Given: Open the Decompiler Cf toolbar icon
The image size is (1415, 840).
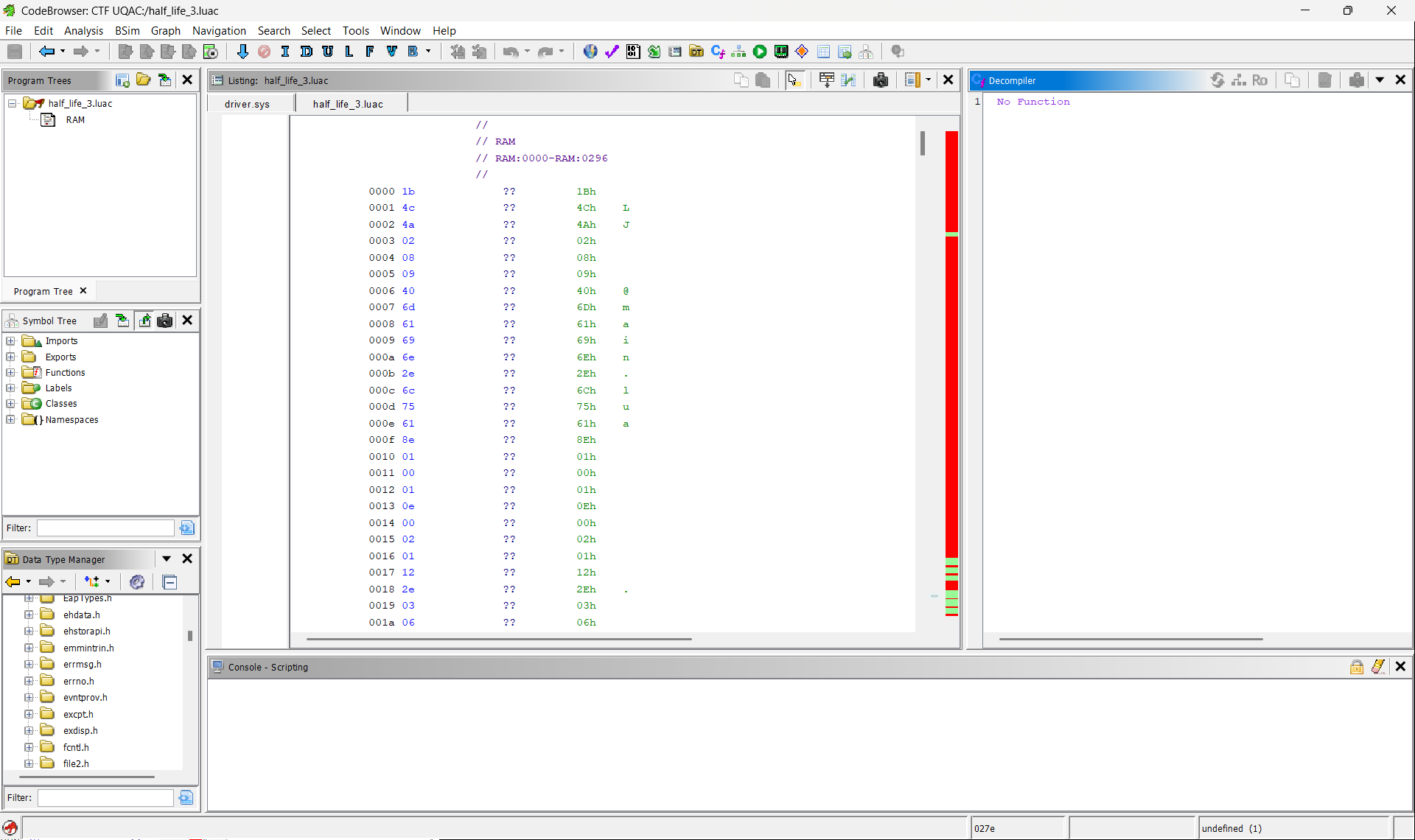Looking at the screenshot, I should [x=718, y=52].
